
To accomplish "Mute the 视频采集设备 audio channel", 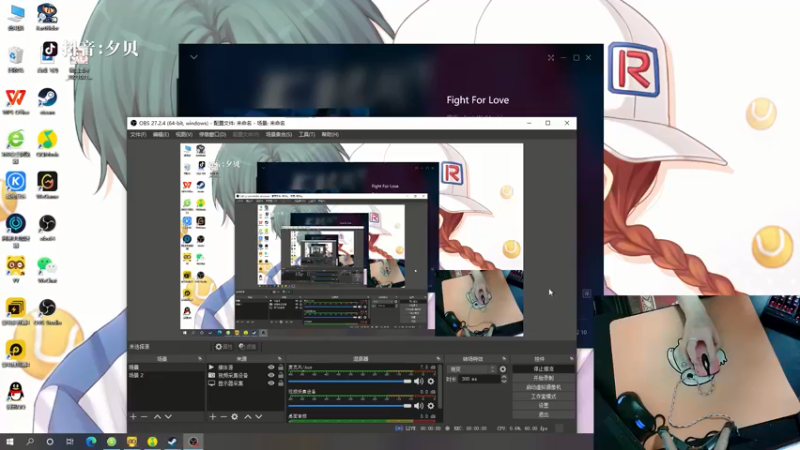I will 419,406.
